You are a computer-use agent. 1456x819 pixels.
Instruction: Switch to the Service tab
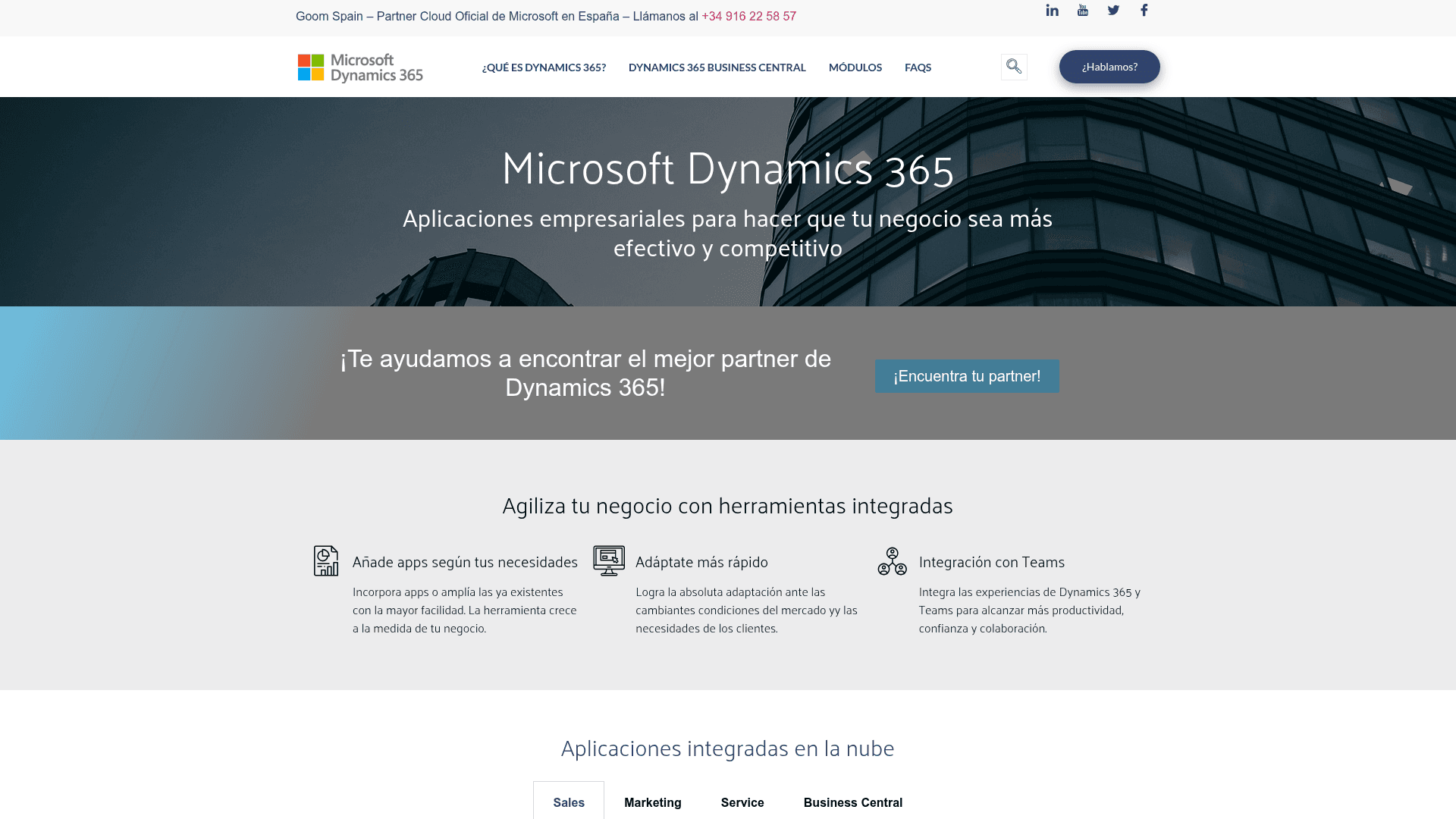742,802
